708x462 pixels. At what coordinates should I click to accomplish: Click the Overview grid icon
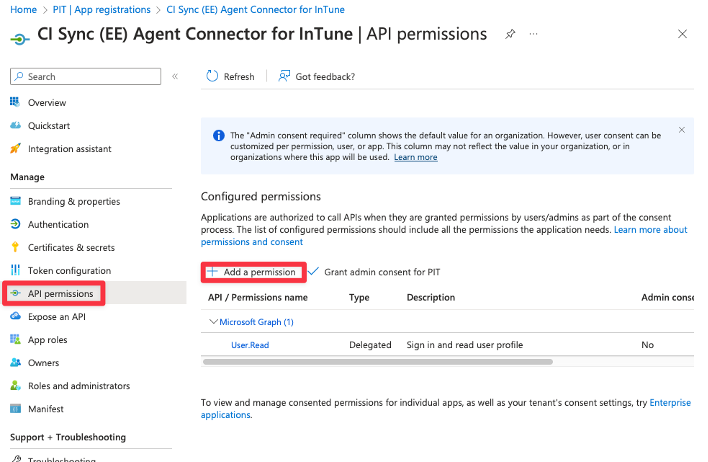click(15, 102)
